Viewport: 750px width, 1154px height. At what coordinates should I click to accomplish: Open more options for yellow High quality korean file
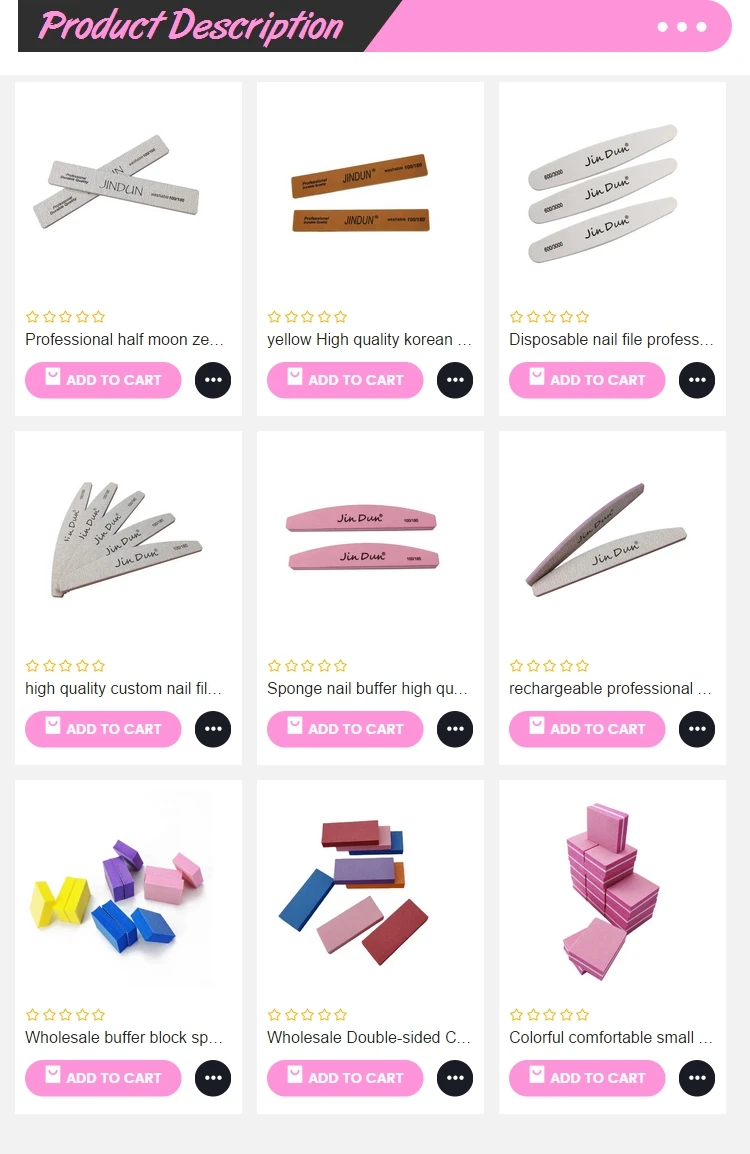click(455, 380)
